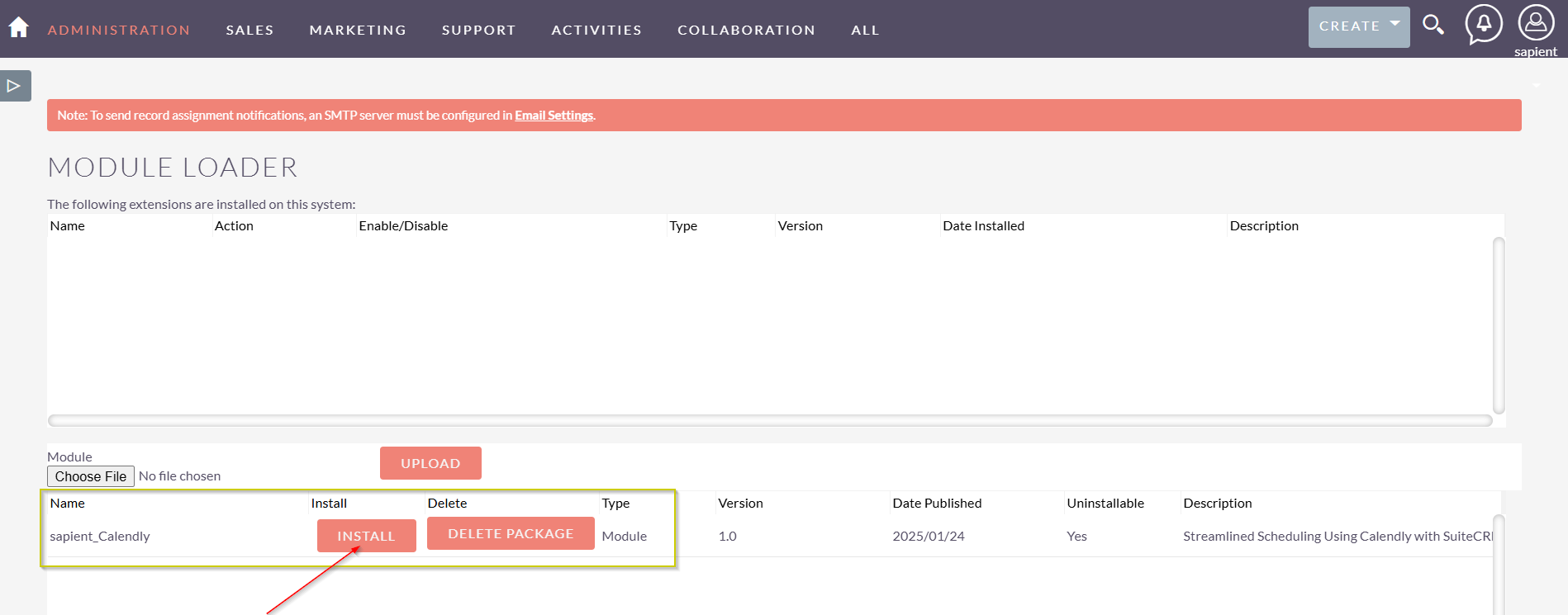Click the Date Published column header
The height and width of the screenshot is (615, 1568).
click(x=937, y=503)
